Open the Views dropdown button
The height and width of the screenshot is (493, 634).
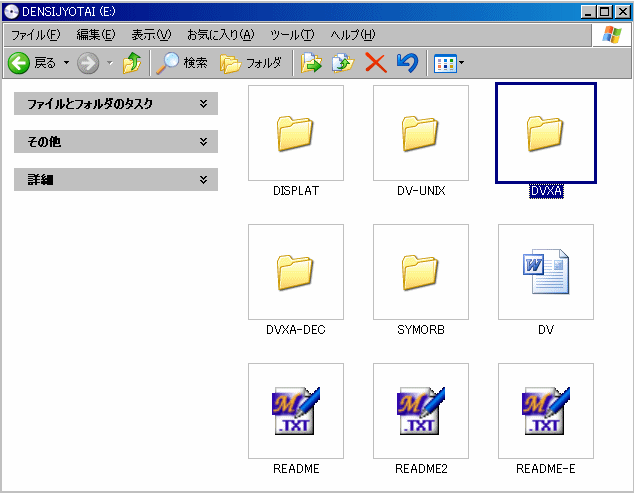[x=448, y=63]
